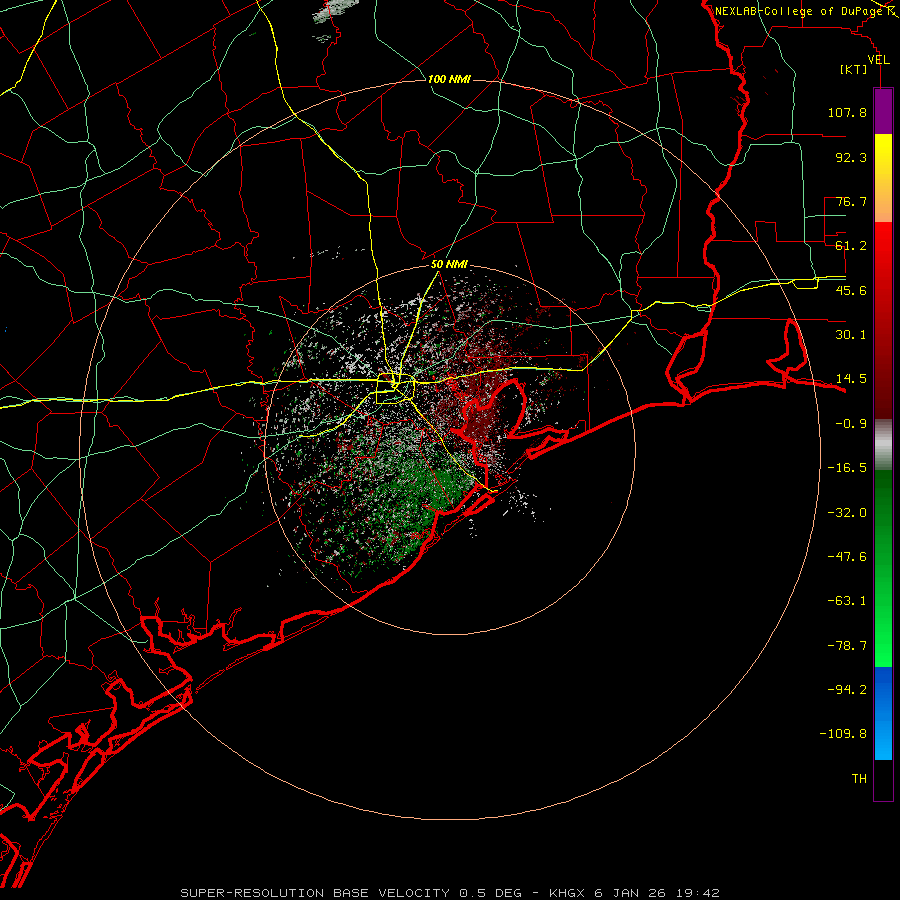Click the -0.9 legend value
The image size is (900, 900).
(x=851, y=424)
